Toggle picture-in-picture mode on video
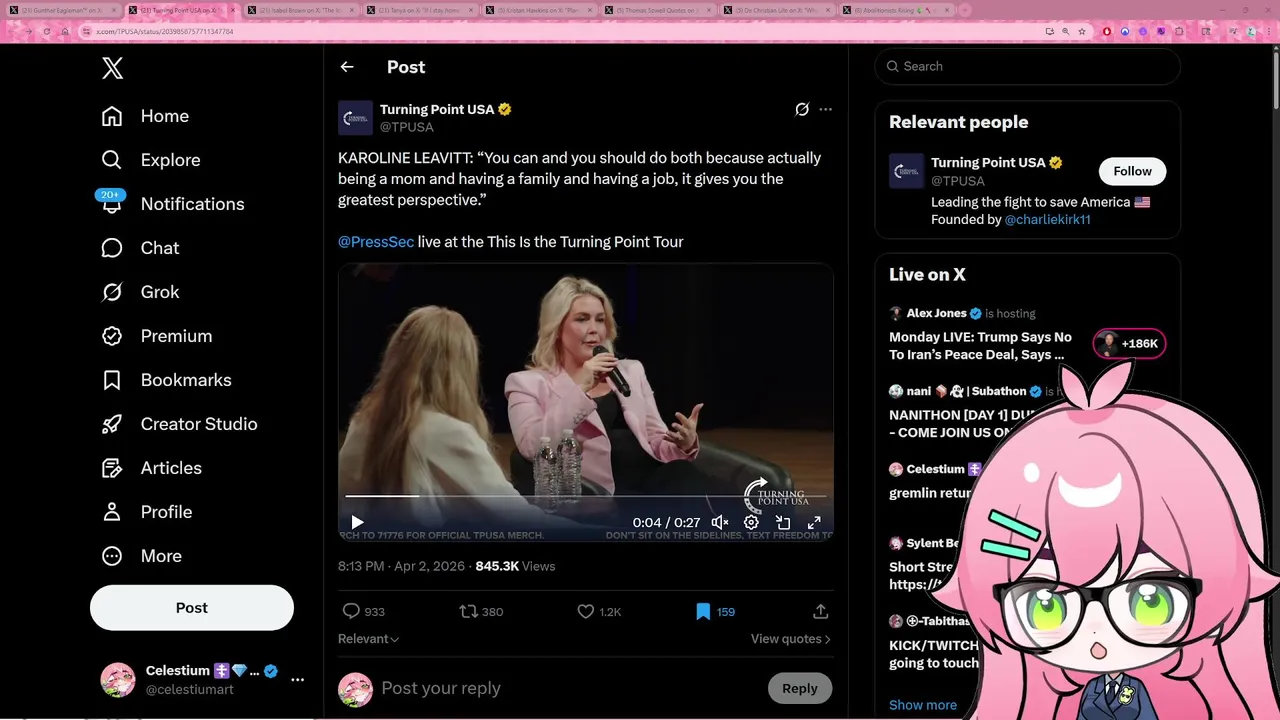This screenshot has width=1280, height=720. (x=783, y=522)
